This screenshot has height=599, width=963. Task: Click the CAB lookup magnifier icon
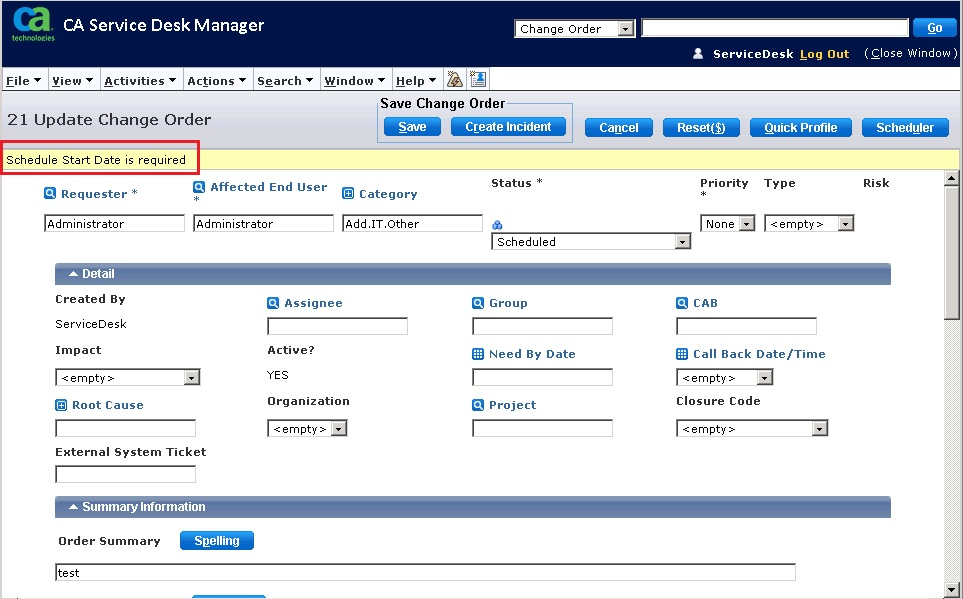(x=682, y=303)
